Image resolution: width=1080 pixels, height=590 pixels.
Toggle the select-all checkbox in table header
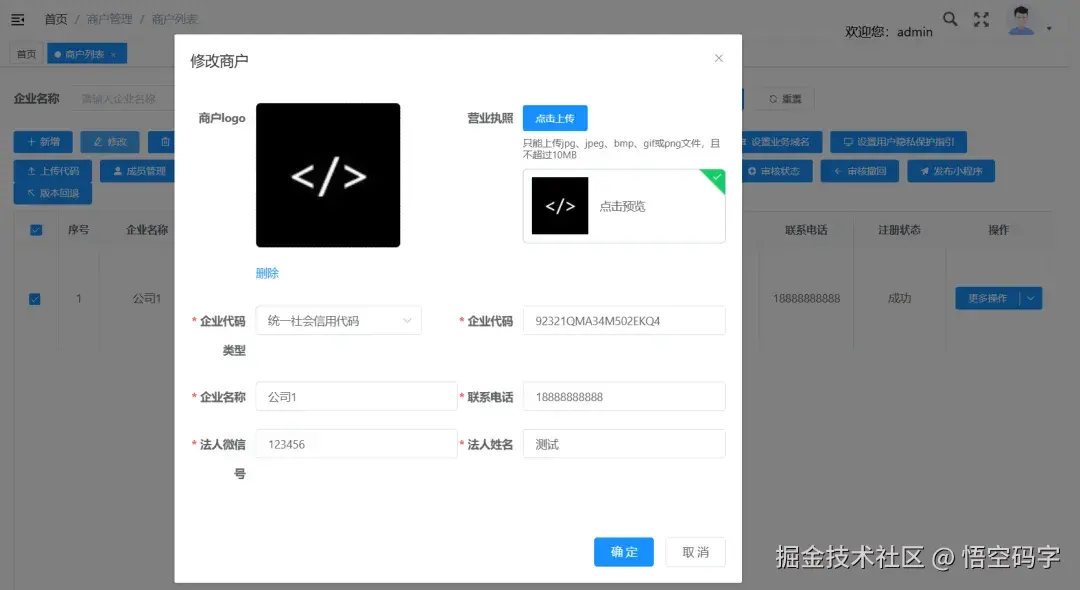pos(36,229)
